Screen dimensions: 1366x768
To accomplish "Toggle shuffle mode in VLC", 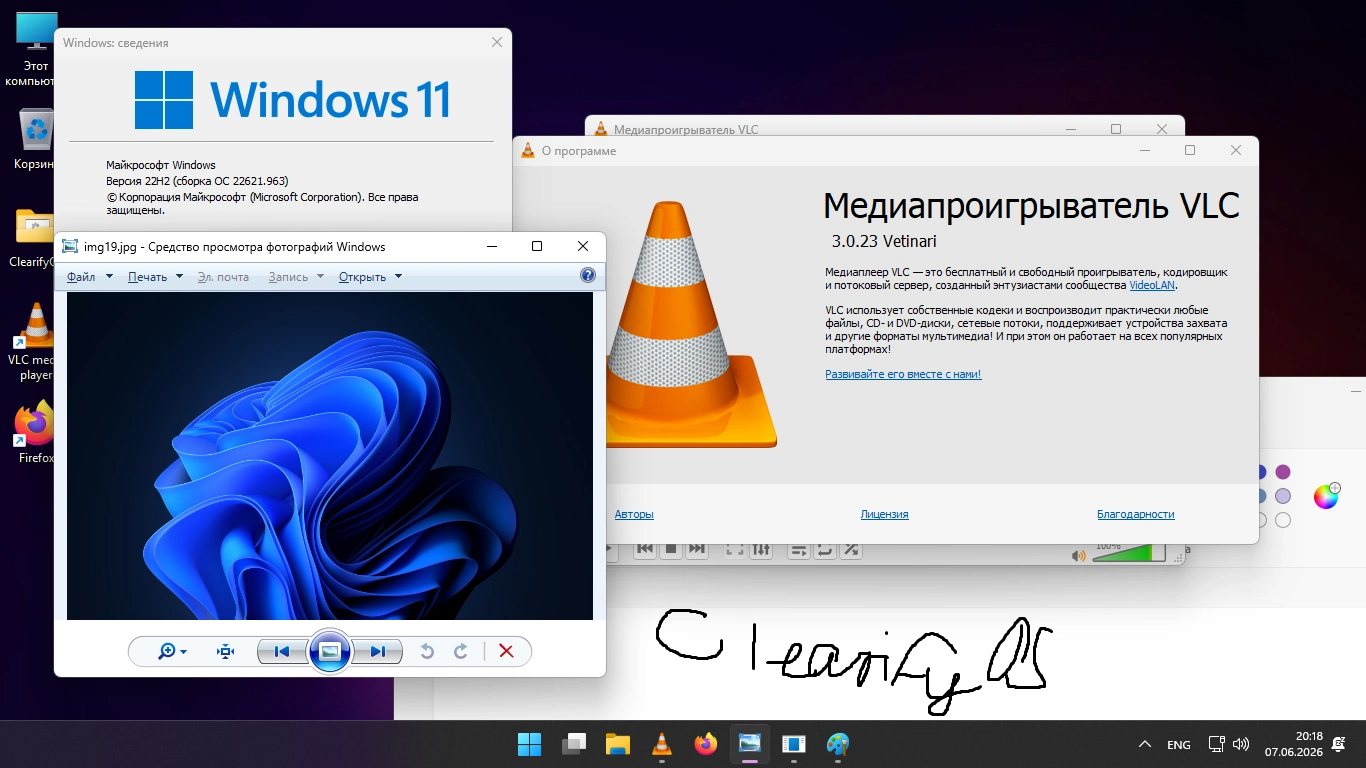I will click(x=851, y=550).
